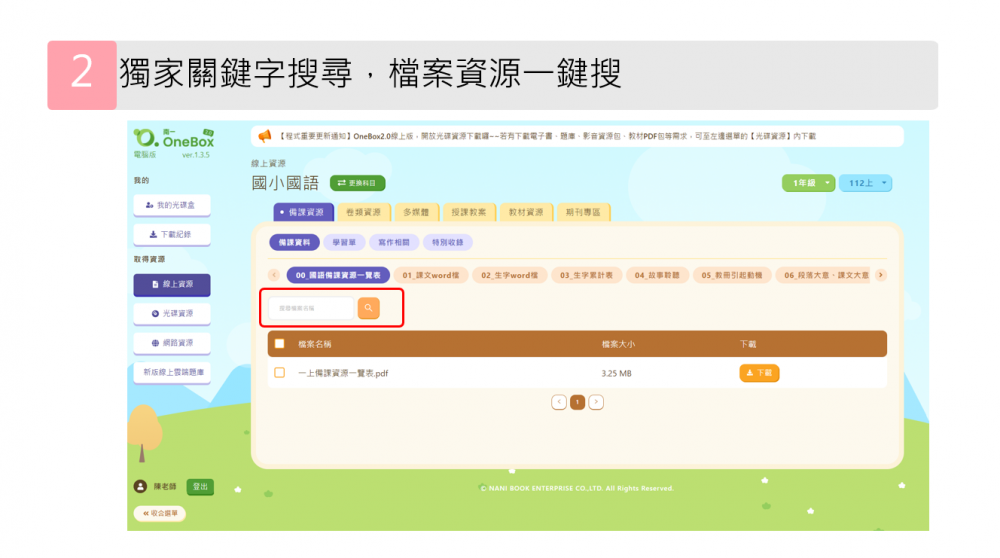Click the megaphone announcement icon
This screenshot has height=558, width=1000.
[265, 136]
